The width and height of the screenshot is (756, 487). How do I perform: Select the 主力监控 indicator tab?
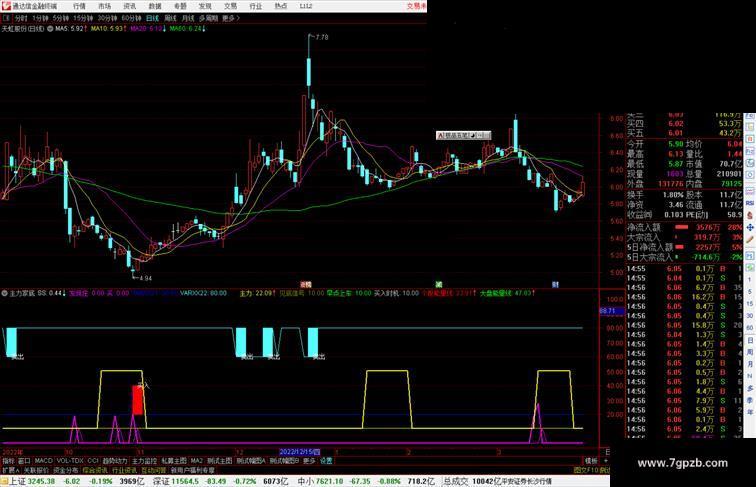145,461
